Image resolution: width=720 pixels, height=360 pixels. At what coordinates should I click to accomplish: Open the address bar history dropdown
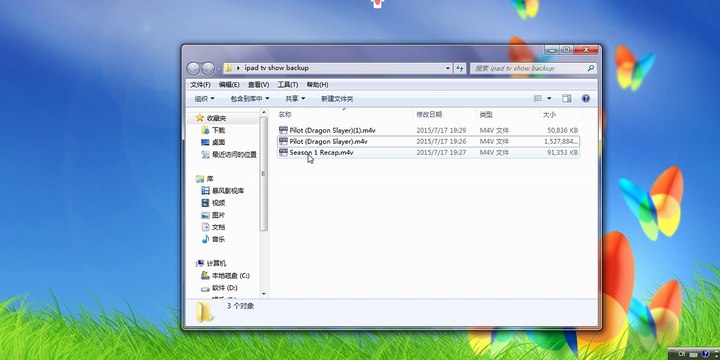[448, 68]
